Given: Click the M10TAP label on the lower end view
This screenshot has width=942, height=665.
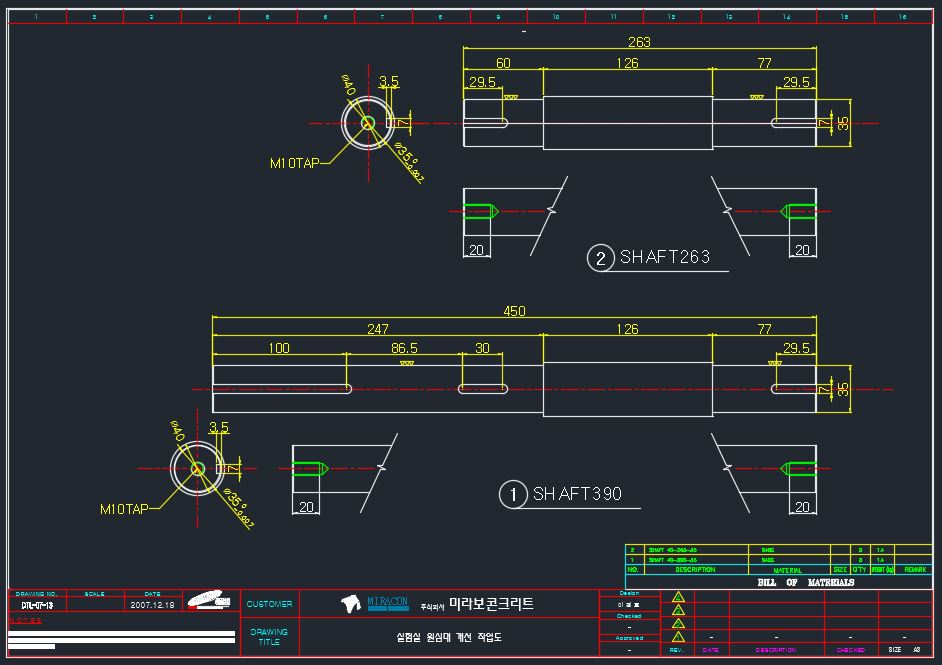Looking at the screenshot, I should tap(124, 509).
